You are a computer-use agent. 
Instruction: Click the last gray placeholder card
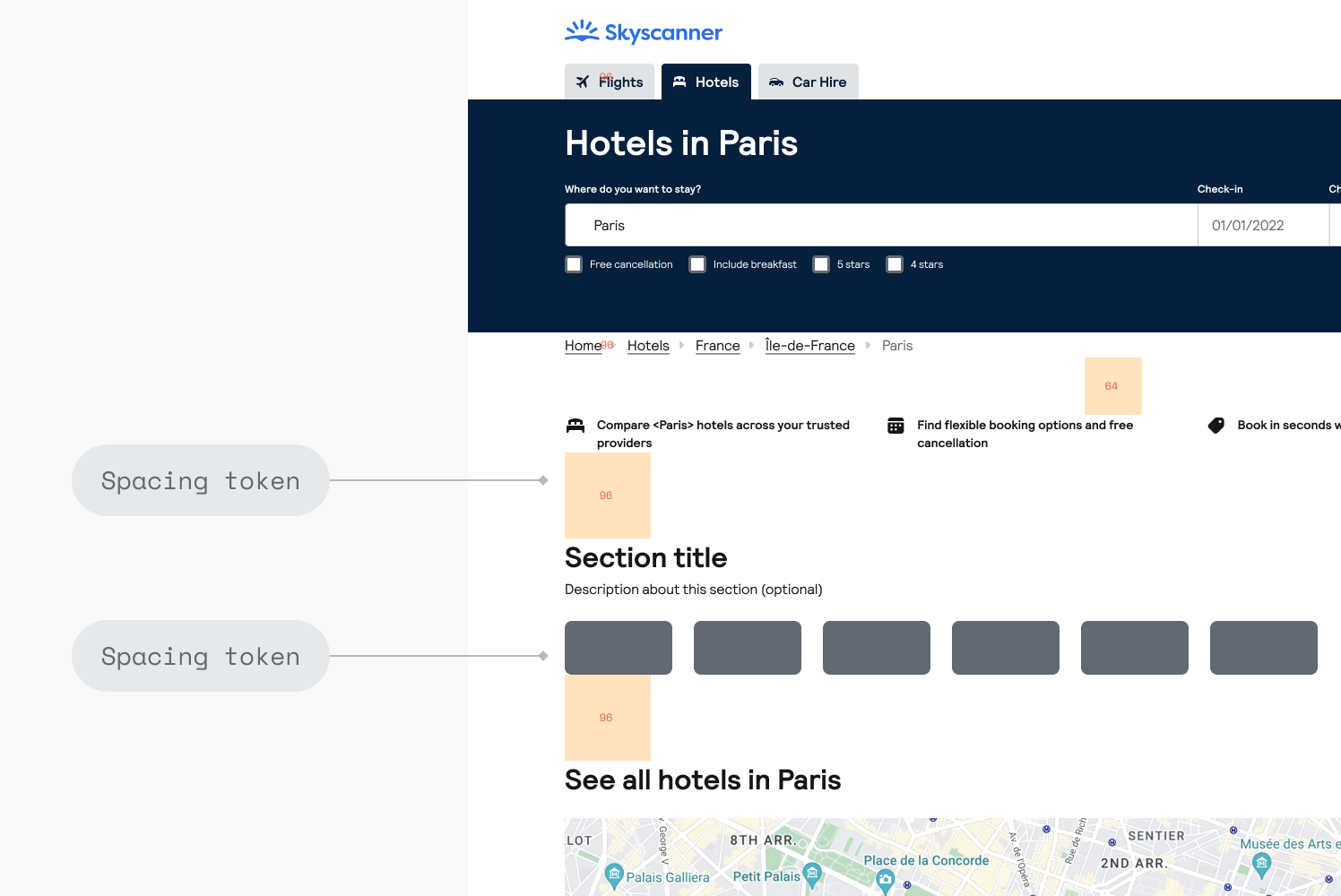1264,648
